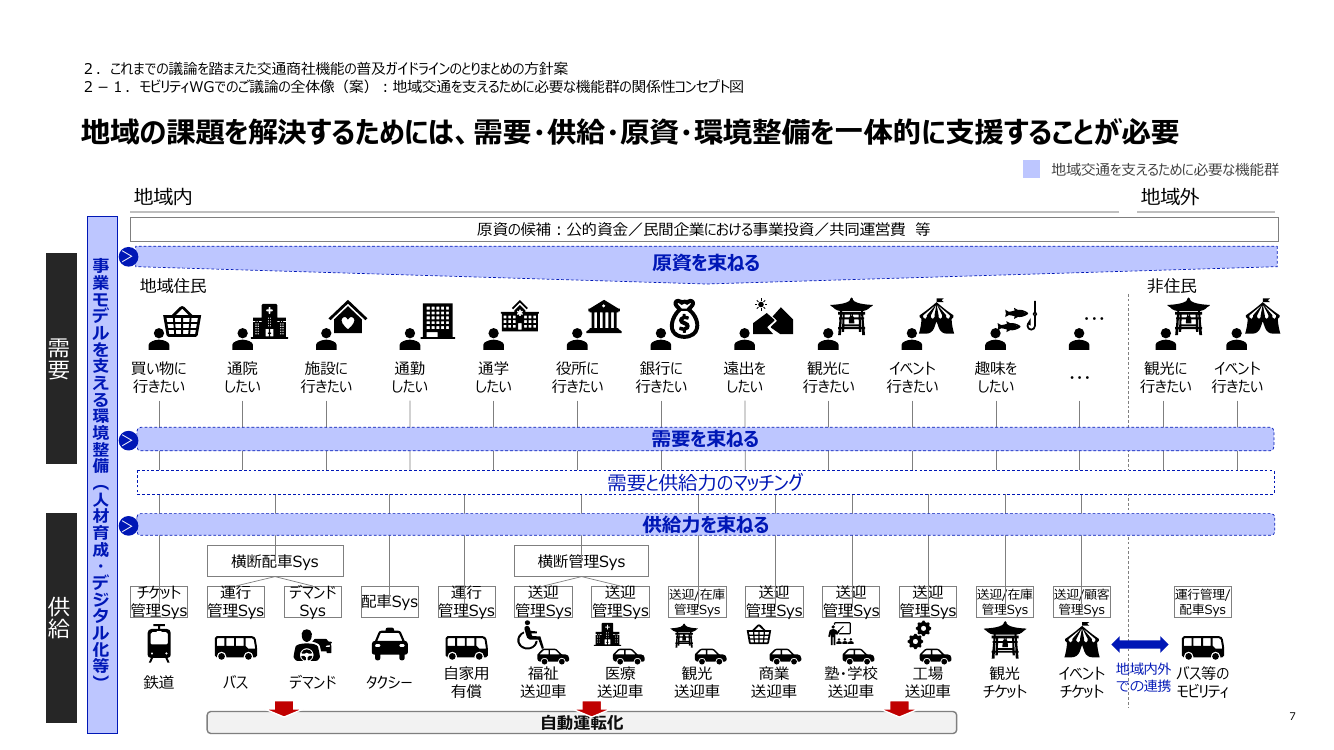Click the 原資の候補 text box
Image resolution: width=1334 pixels, height=750 pixels.
point(704,229)
